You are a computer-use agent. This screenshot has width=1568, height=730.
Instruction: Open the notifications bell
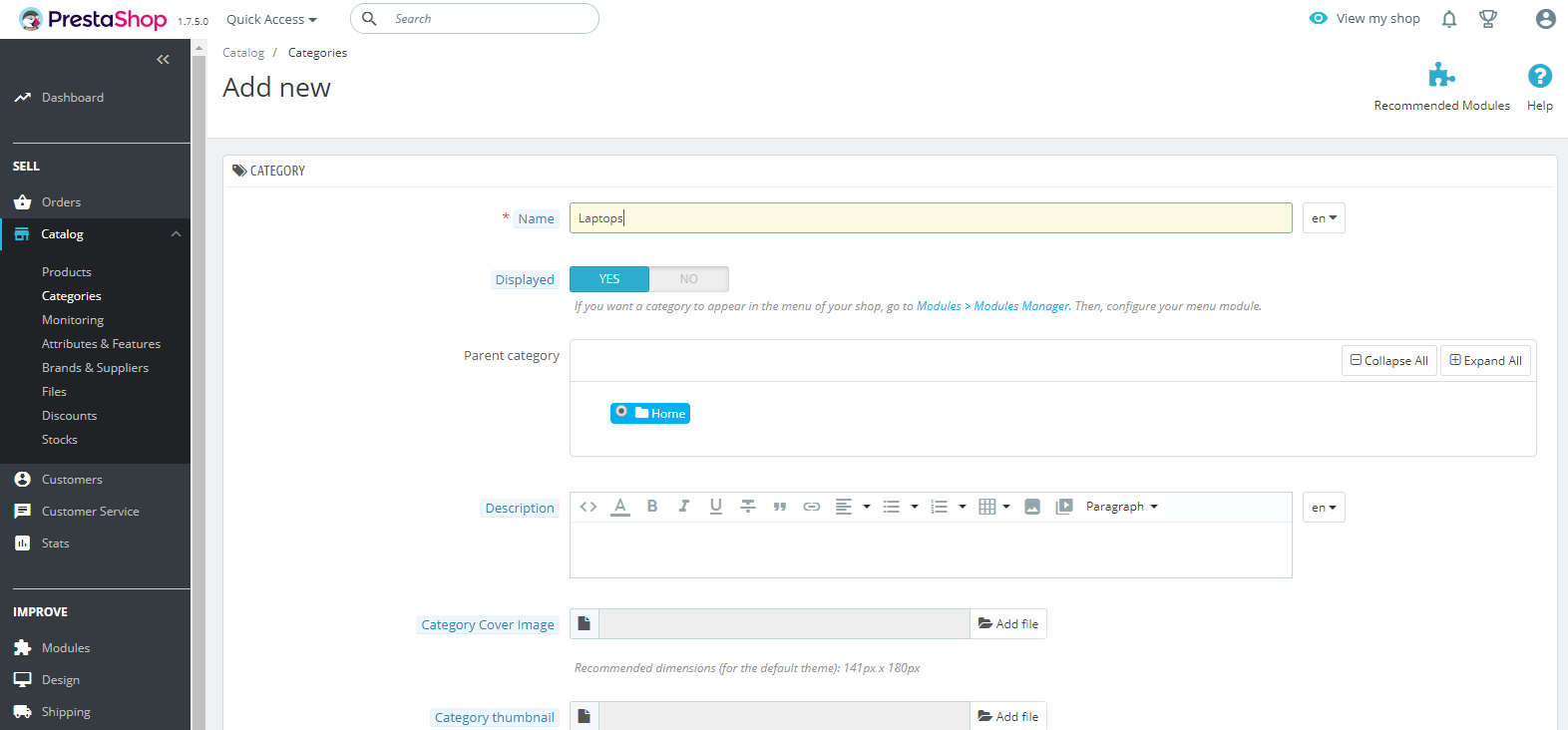(1449, 19)
